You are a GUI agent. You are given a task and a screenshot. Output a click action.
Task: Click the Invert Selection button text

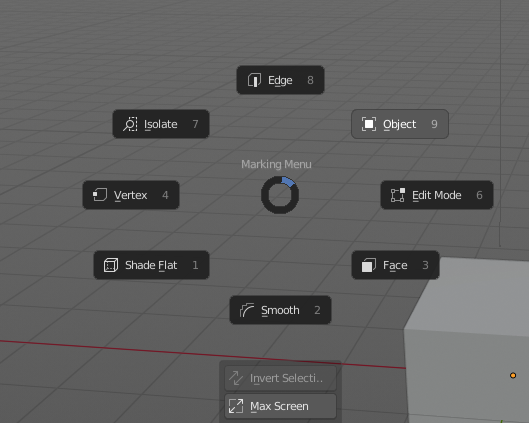pos(286,378)
